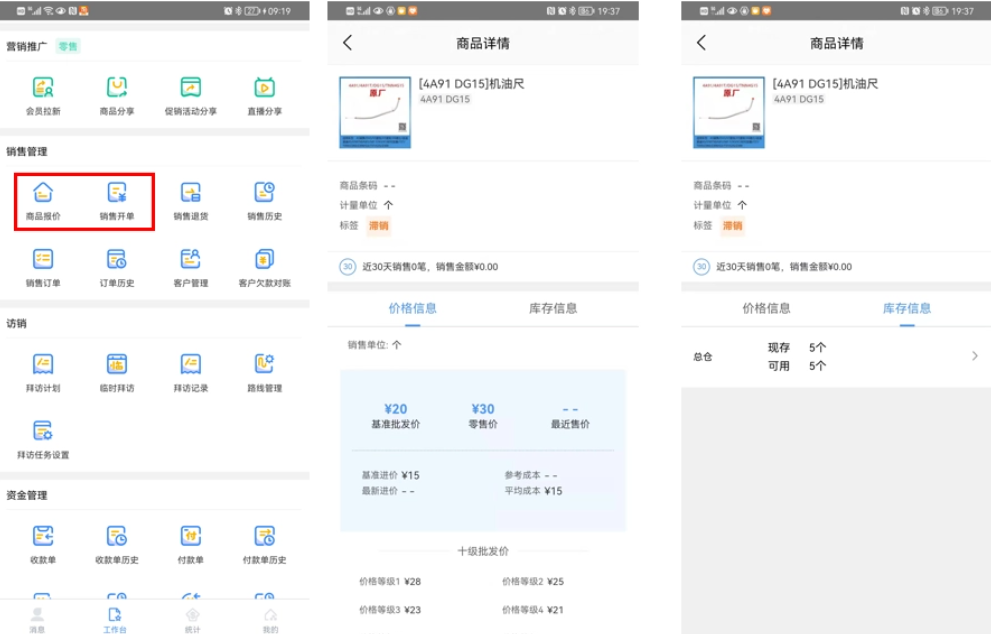Select the 最近售价 label

(x=570, y=424)
